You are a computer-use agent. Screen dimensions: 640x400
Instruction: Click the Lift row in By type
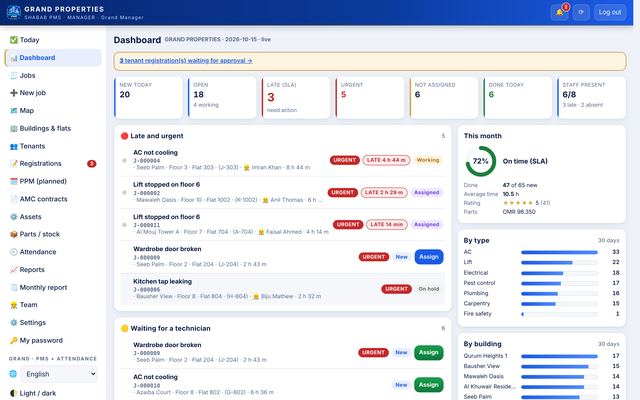(541, 262)
